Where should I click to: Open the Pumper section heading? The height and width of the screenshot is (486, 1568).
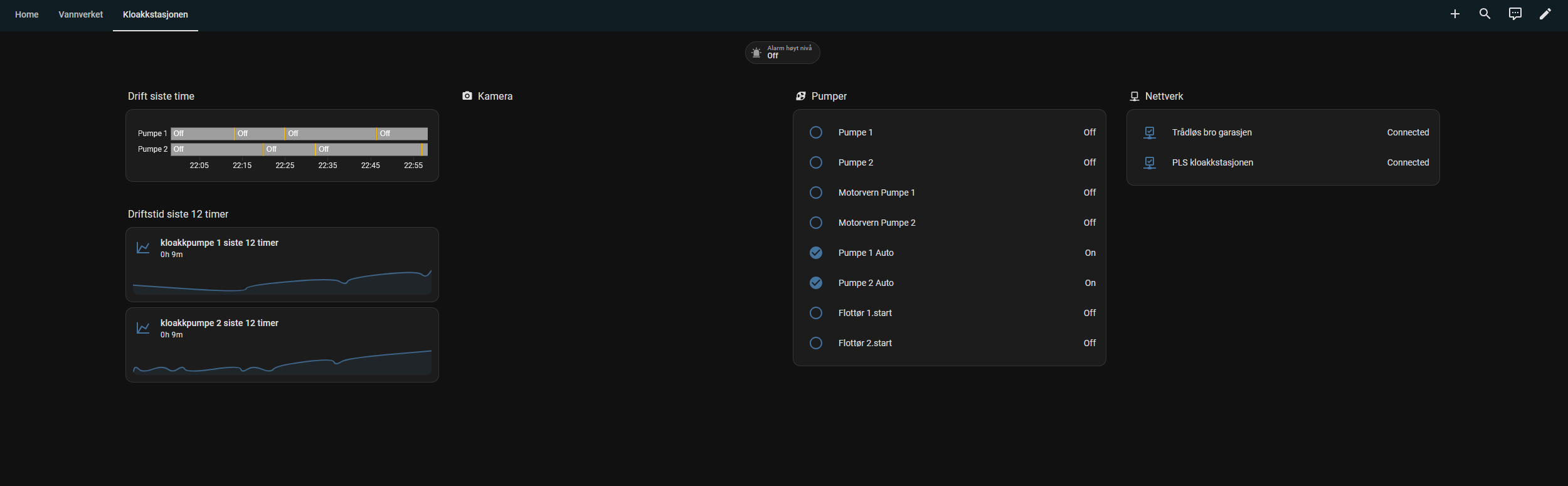pyautogui.click(x=828, y=96)
